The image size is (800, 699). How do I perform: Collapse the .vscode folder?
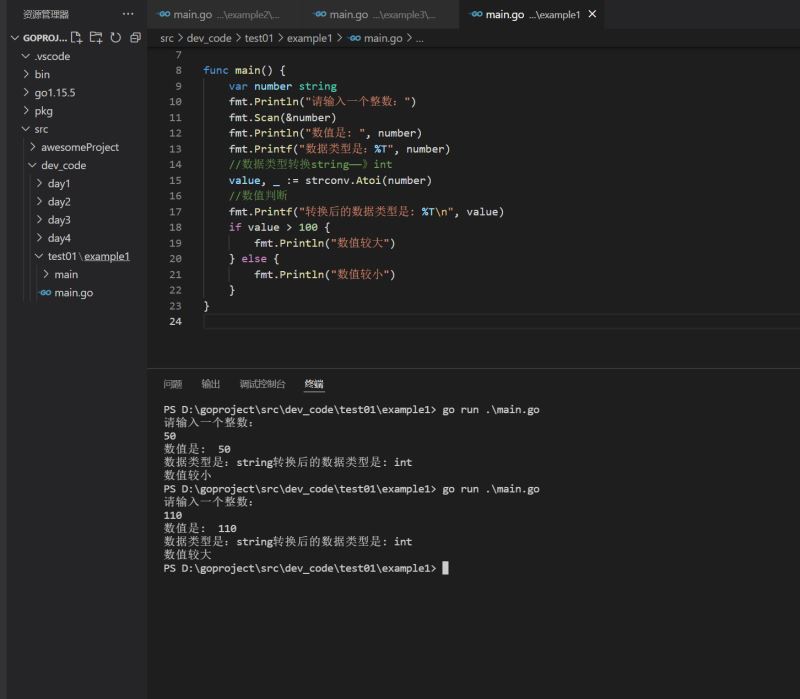(26, 56)
